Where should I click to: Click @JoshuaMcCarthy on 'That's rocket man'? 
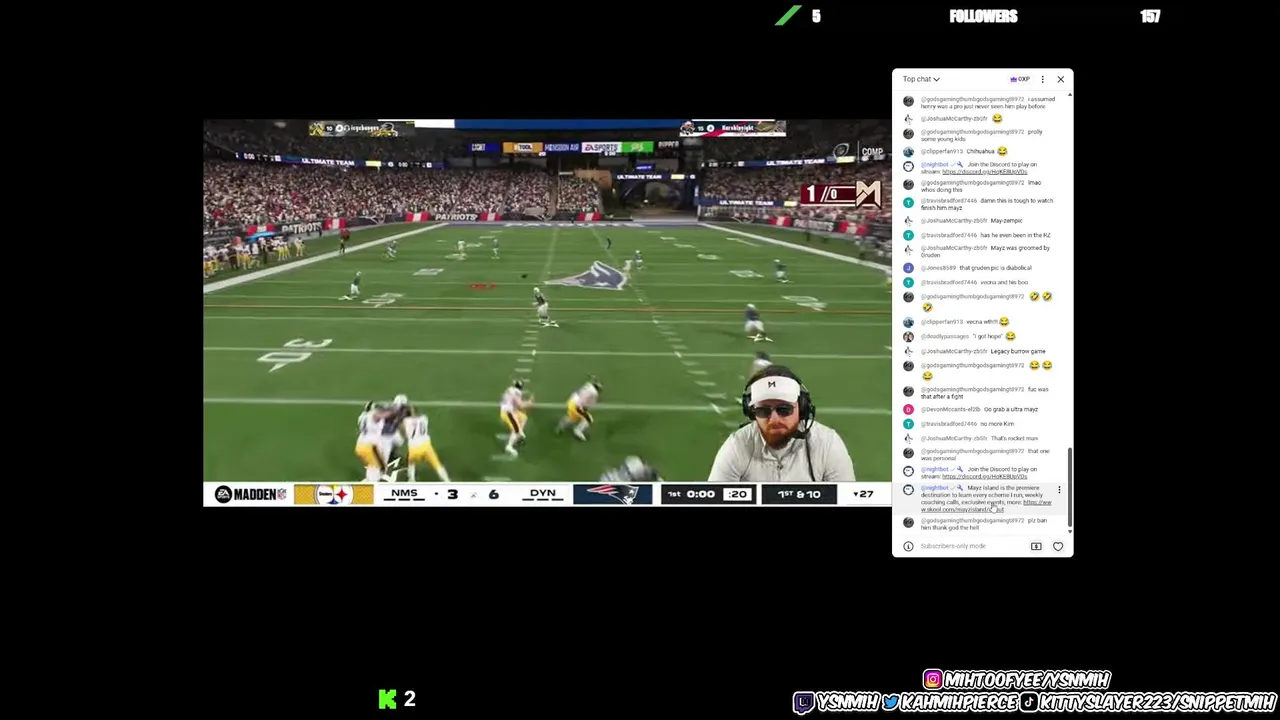(x=954, y=438)
